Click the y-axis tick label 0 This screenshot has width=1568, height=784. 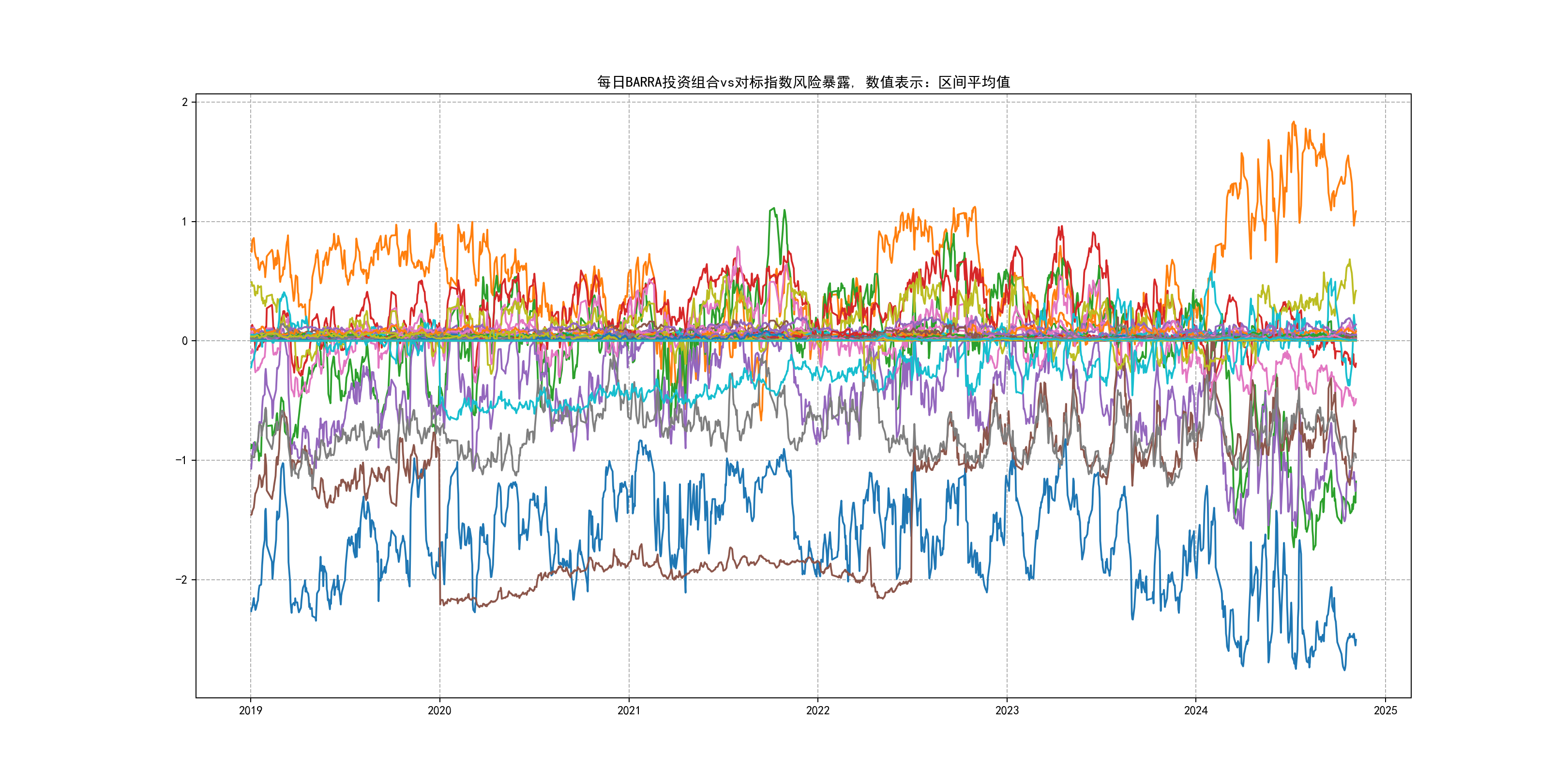point(184,341)
